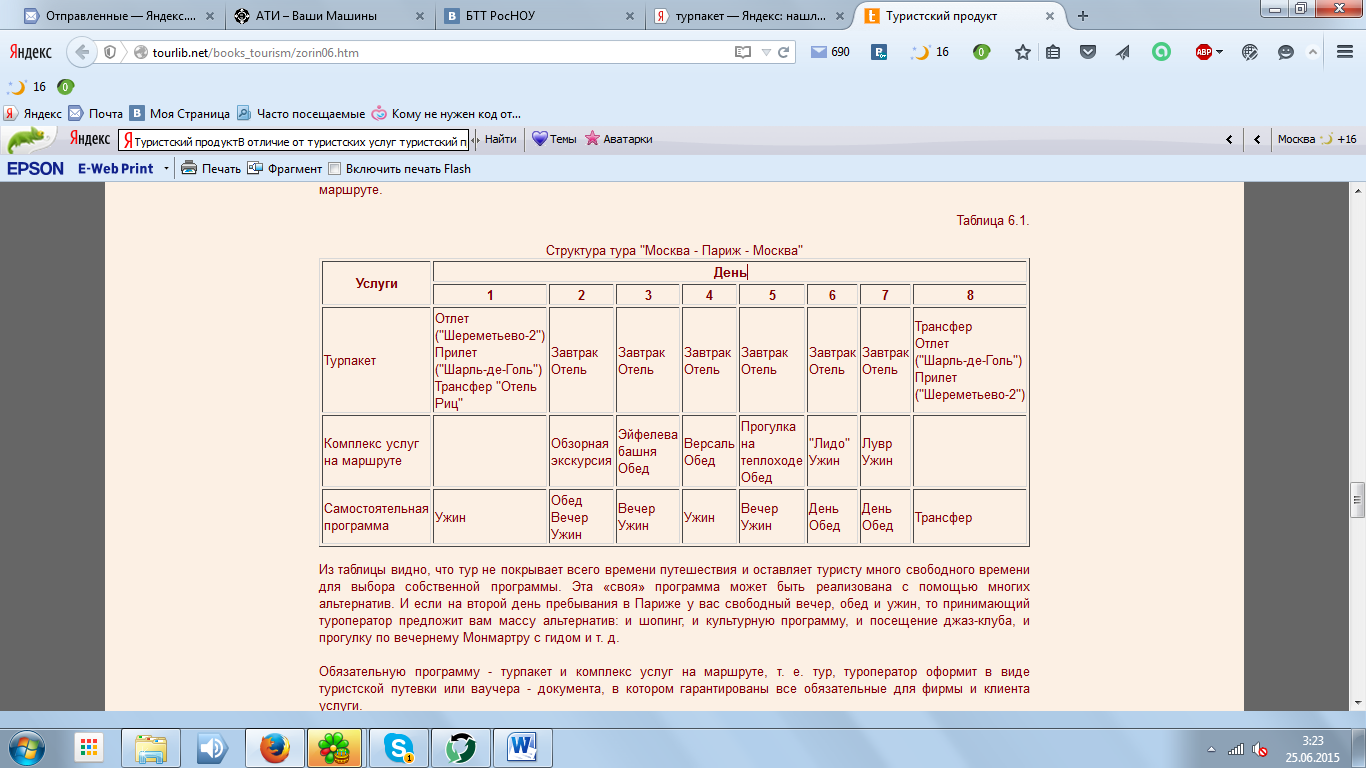
Task: Click the chat smiley bubble icon
Action: click(x=1286, y=52)
